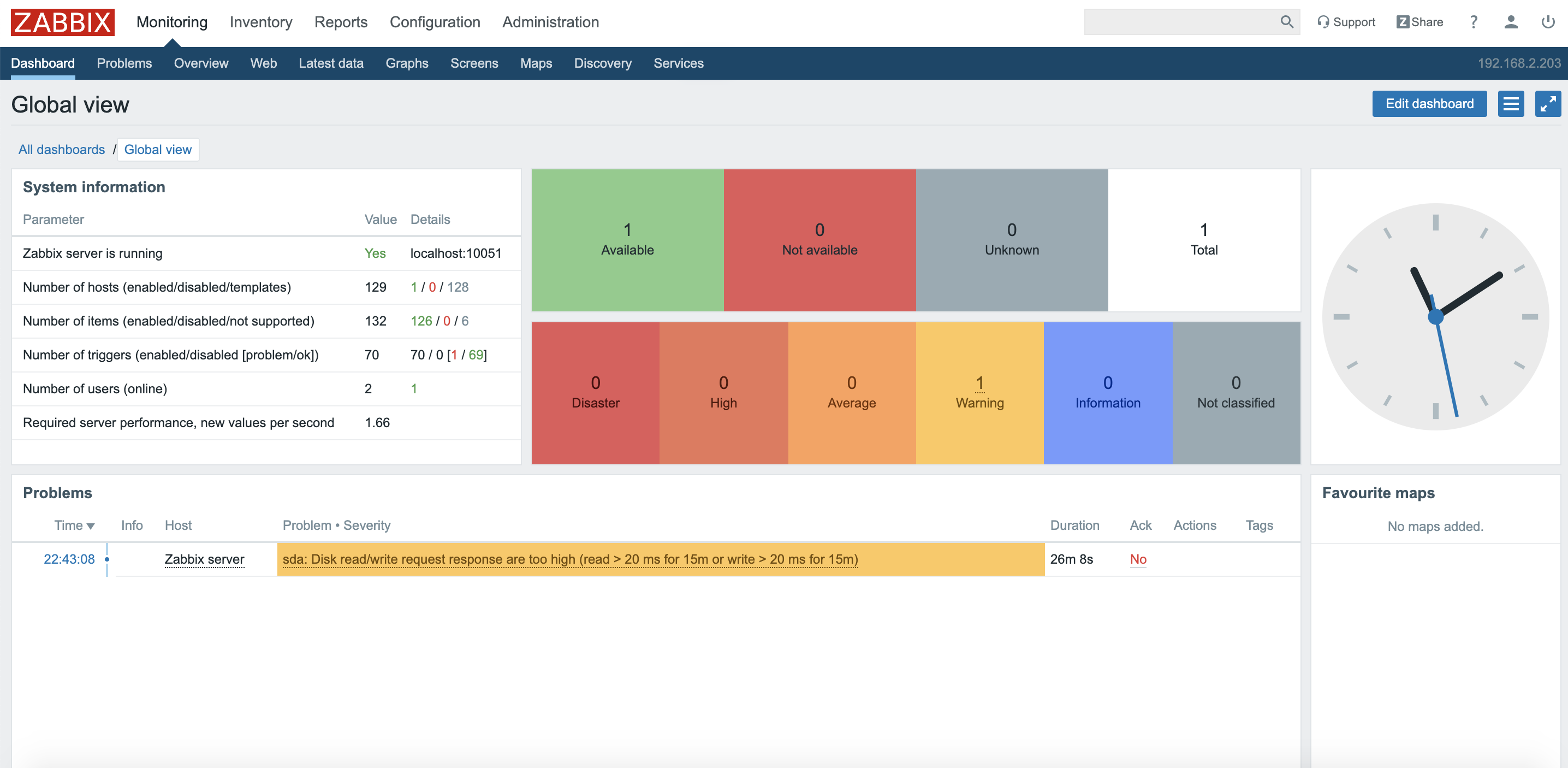1568x768 pixels.
Task: Open the All dashboards link
Action: (62, 149)
